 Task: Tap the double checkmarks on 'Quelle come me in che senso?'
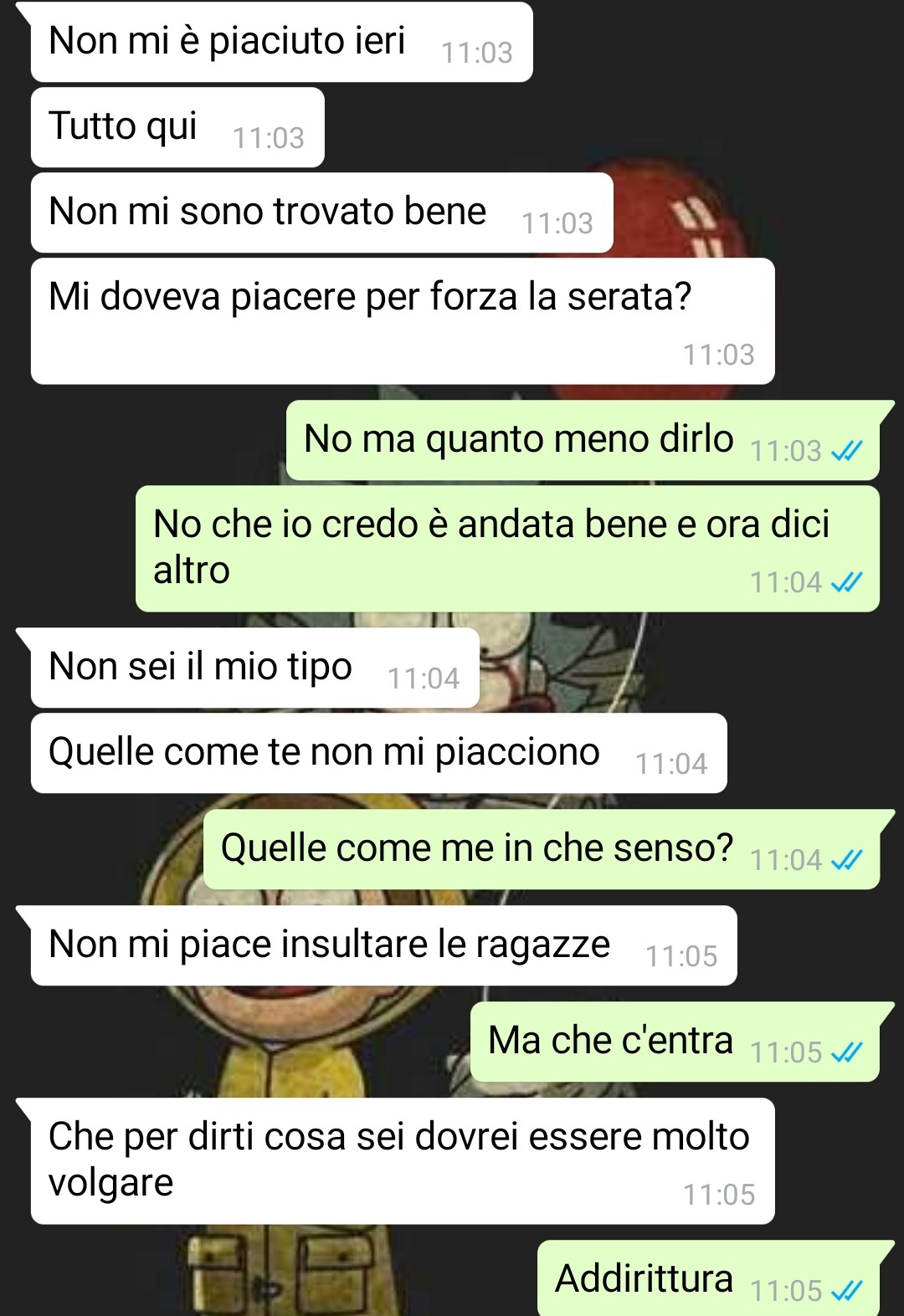tap(846, 860)
